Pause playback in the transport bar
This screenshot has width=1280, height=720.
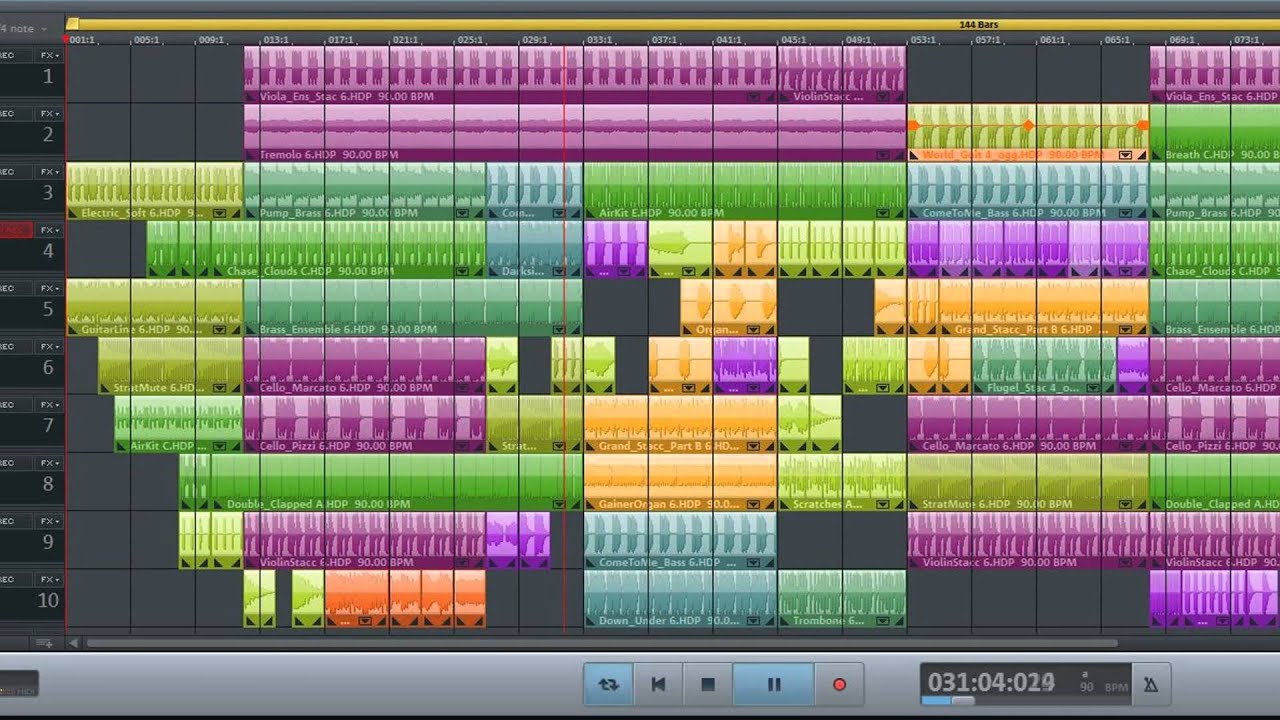(773, 684)
